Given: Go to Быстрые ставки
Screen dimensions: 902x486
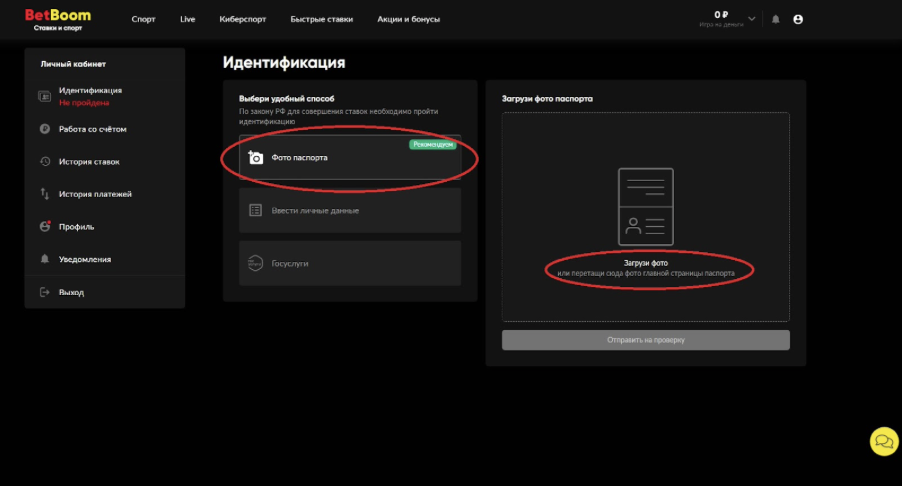Looking at the screenshot, I should click(322, 19).
